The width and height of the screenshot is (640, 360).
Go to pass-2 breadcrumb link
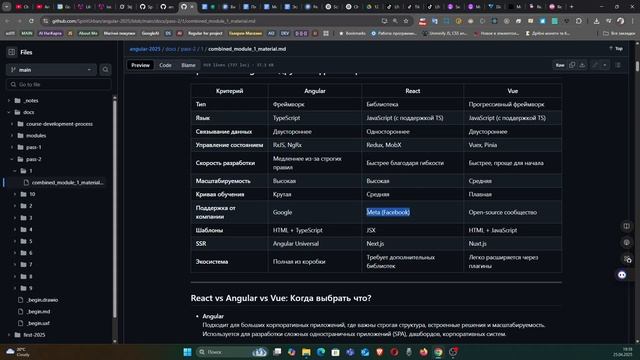188,49
